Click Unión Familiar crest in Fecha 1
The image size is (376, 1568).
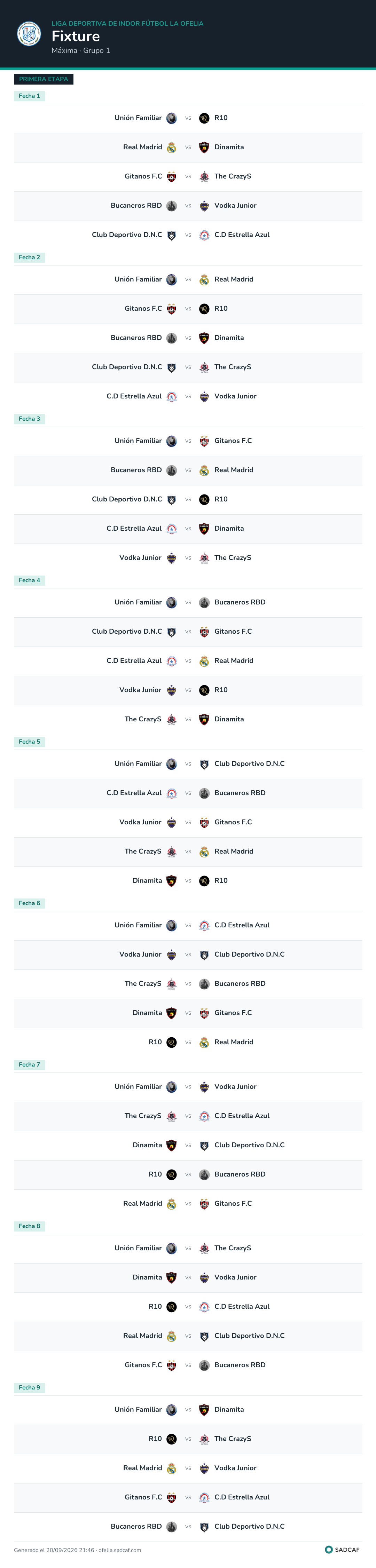coord(172,118)
